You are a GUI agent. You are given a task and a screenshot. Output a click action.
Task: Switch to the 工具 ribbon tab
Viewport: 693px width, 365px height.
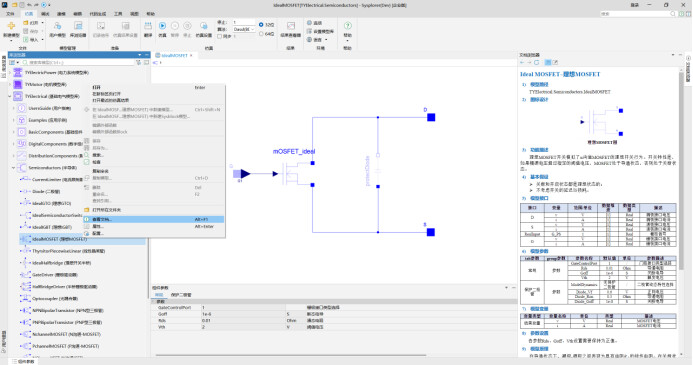pyautogui.click(x=118, y=14)
